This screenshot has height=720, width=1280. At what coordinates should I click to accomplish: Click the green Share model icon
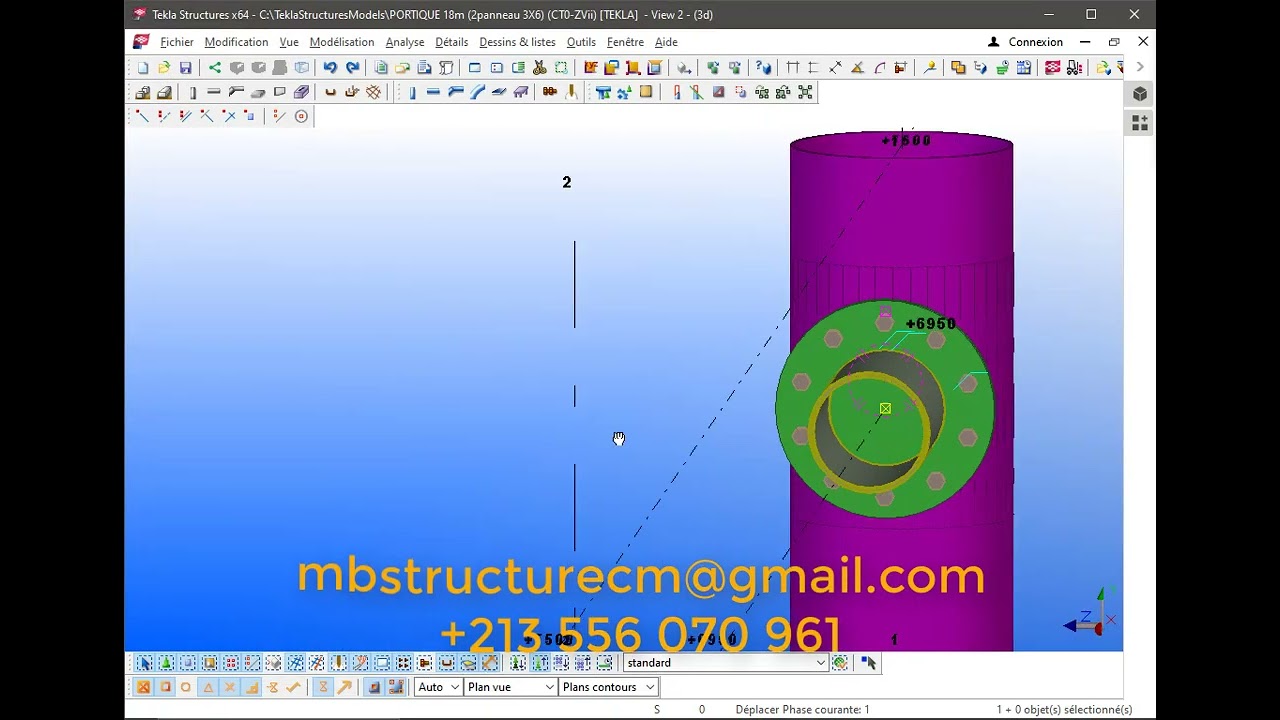214,68
